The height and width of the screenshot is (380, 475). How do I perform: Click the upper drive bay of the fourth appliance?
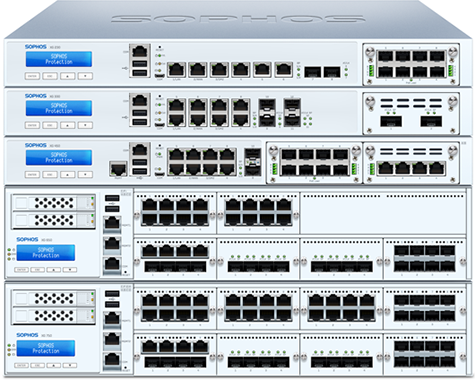[x=54, y=202]
